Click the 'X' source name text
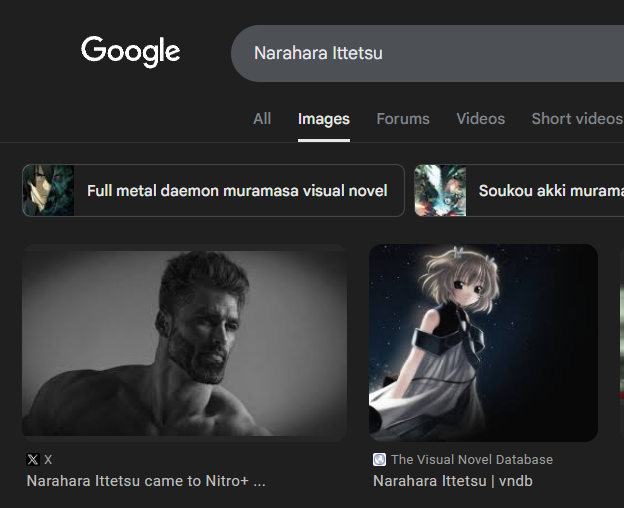The image size is (624, 508). point(48,460)
